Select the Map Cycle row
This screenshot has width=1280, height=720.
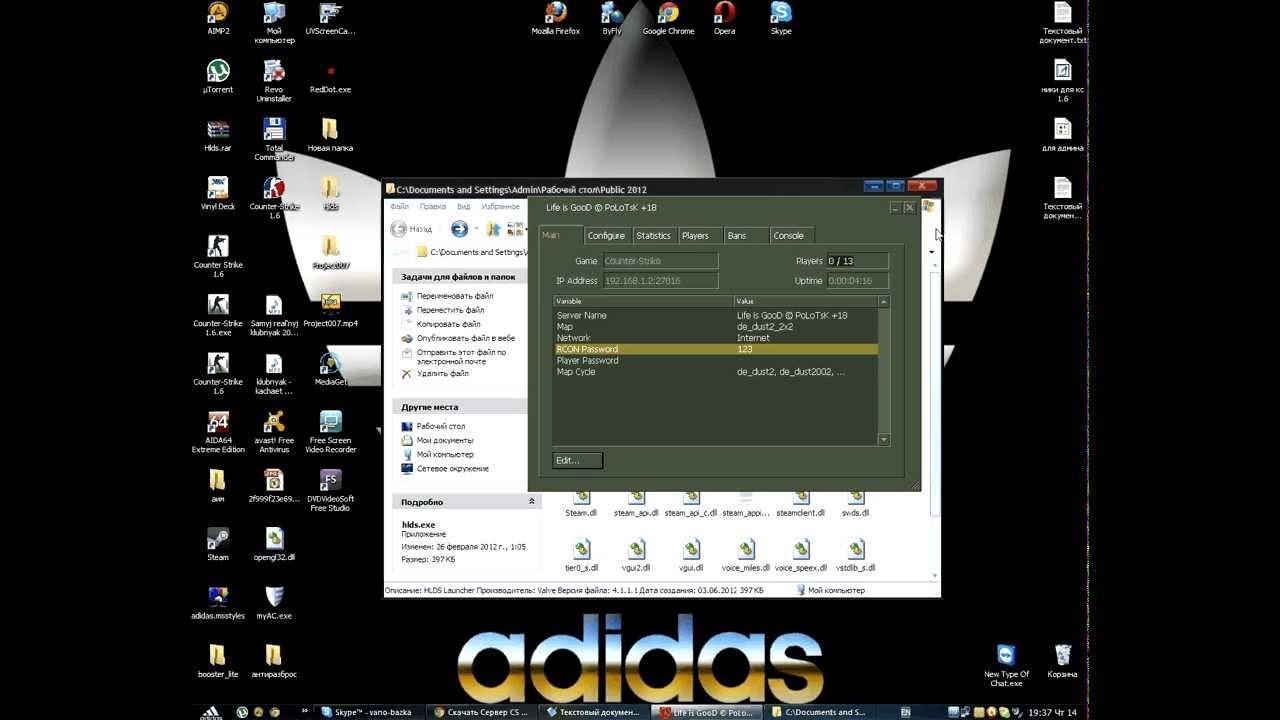pos(716,372)
